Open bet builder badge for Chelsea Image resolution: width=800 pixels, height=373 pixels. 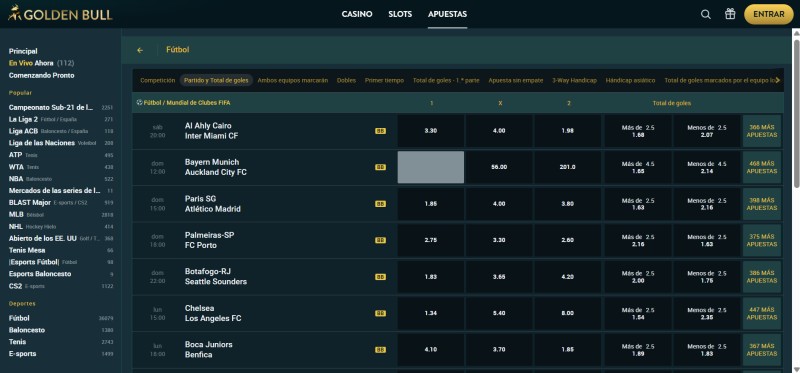380,313
